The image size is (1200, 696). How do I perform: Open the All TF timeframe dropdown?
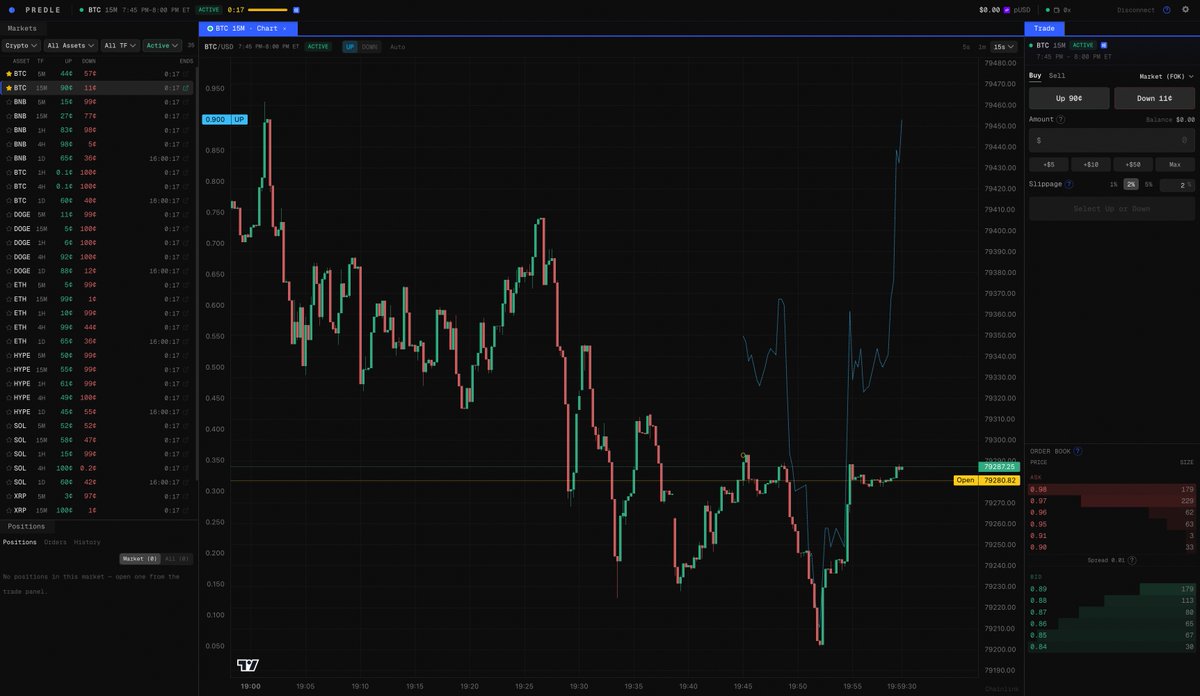[x=120, y=46]
